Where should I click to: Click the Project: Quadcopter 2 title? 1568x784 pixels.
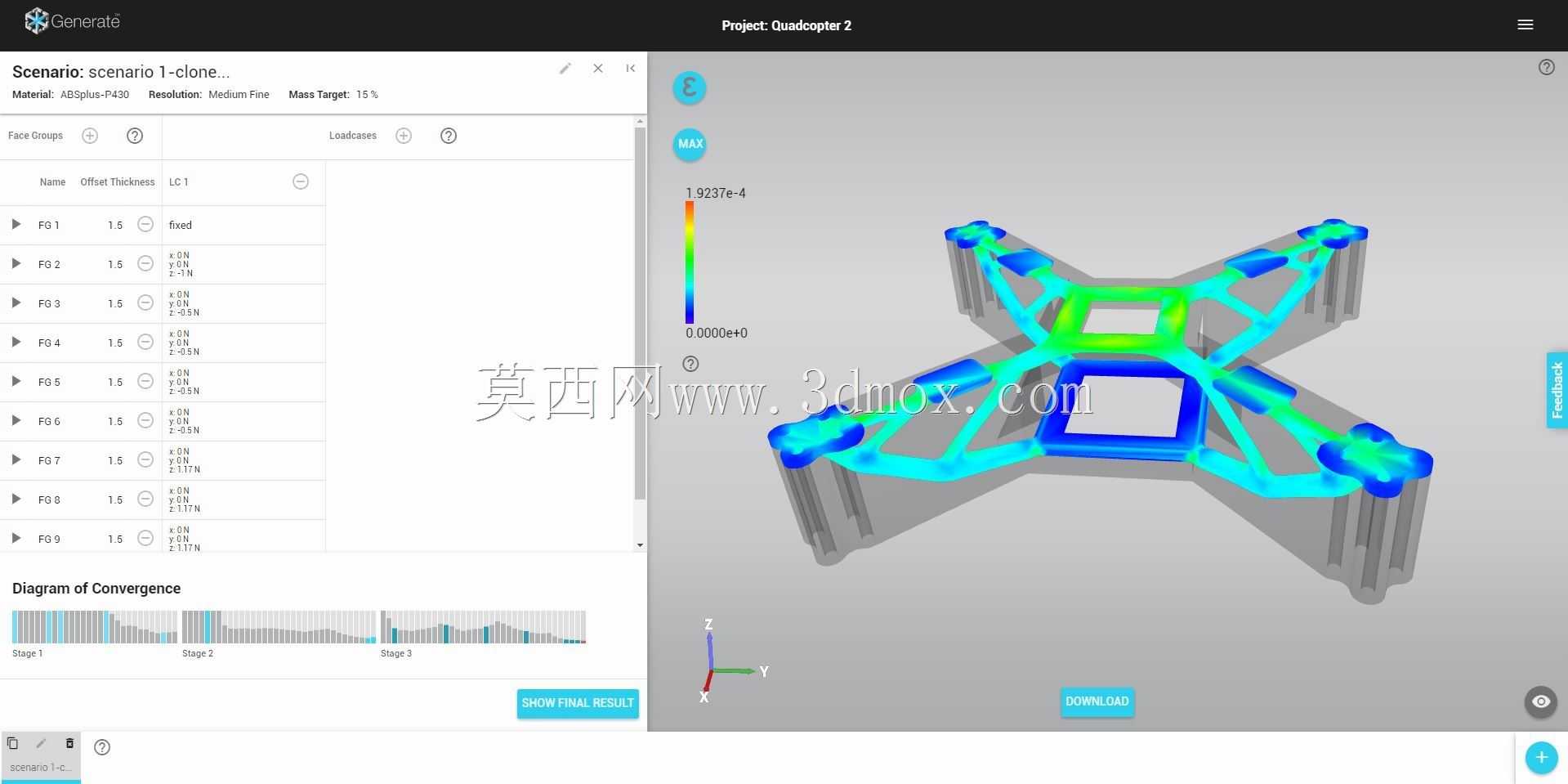pyautogui.click(x=786, y=25)
